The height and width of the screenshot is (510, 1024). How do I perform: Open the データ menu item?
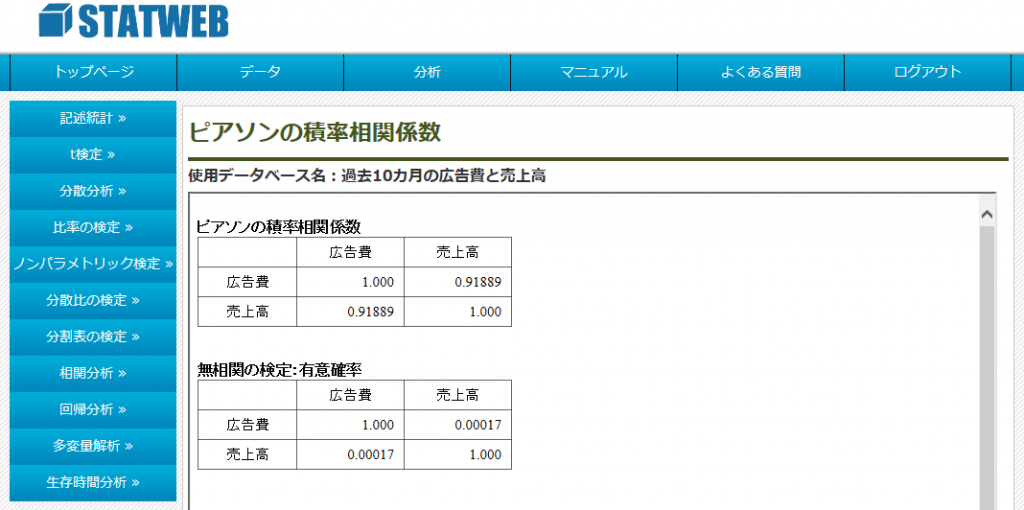click(260, 72)
